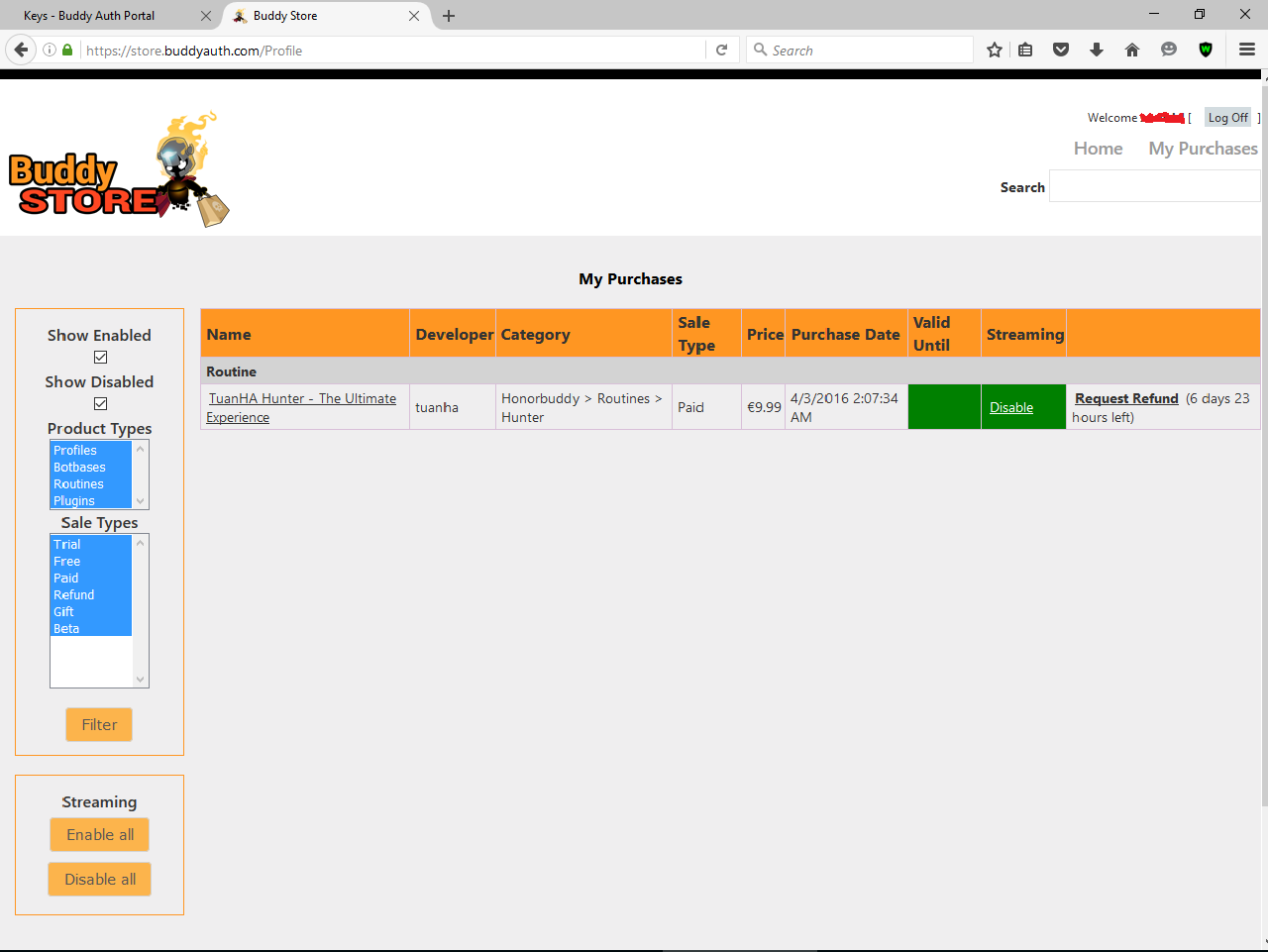Screen dimensions: 1268x952
Task: Open the downloads arrow icon
Action: coord(1097,51)
